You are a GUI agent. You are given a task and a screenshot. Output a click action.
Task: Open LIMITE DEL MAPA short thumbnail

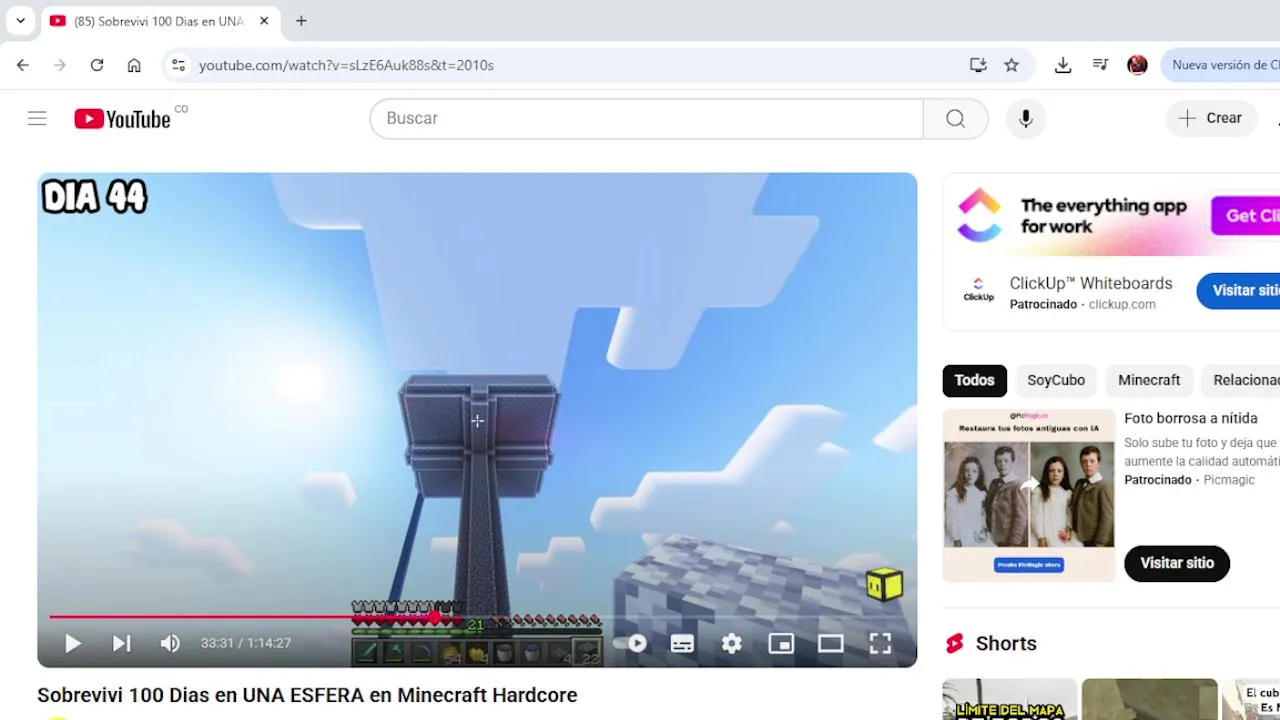(1010, 699)
